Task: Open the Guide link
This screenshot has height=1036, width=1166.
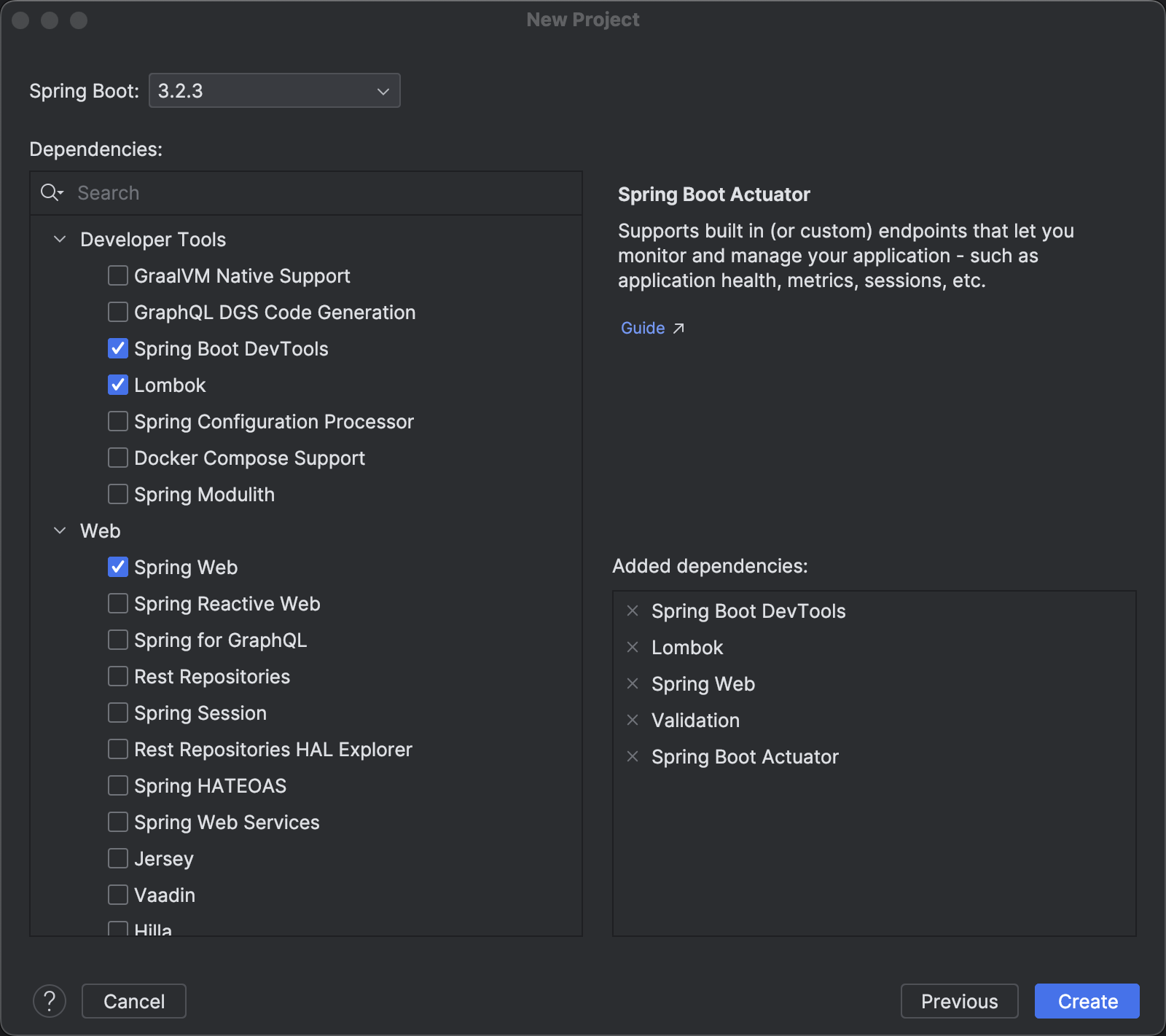Action: [643, 328]
